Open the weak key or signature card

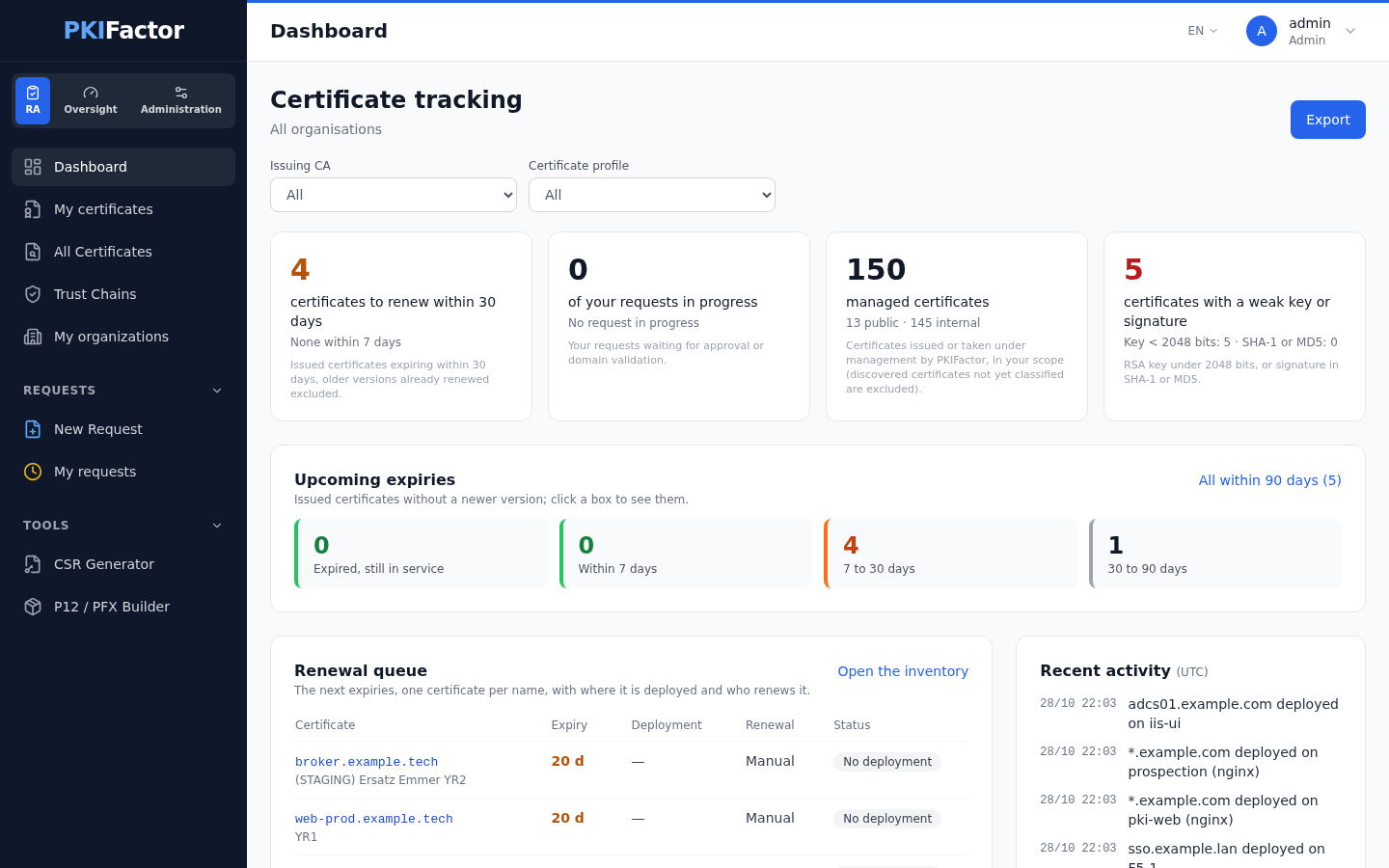click(1235, 326)
